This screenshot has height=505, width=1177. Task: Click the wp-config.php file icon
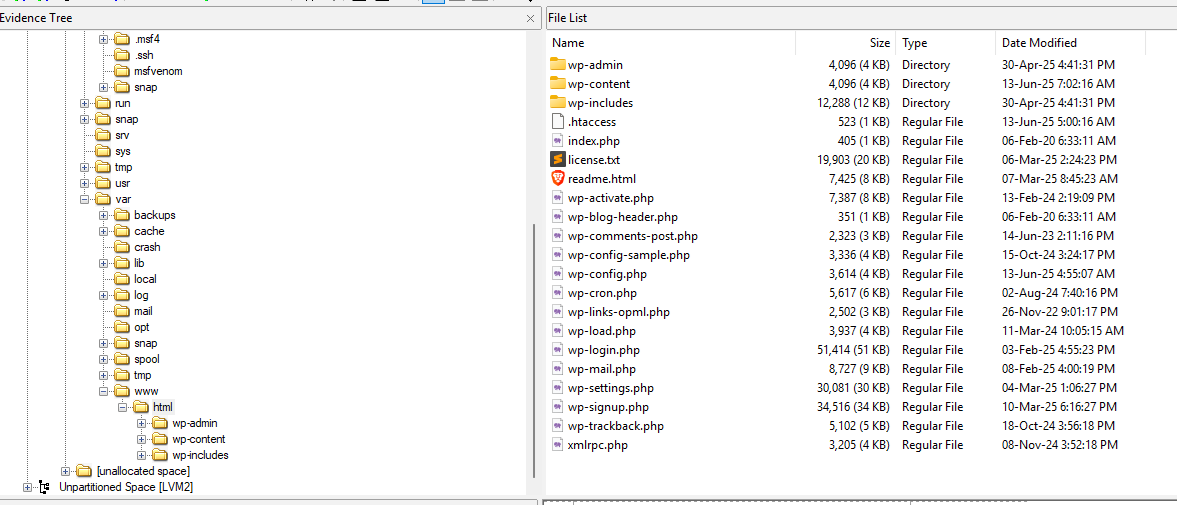coord(557,274)
